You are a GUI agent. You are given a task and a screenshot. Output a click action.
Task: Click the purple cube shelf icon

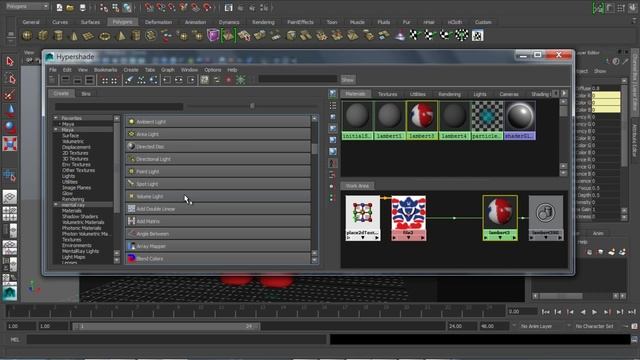(213, 36)
